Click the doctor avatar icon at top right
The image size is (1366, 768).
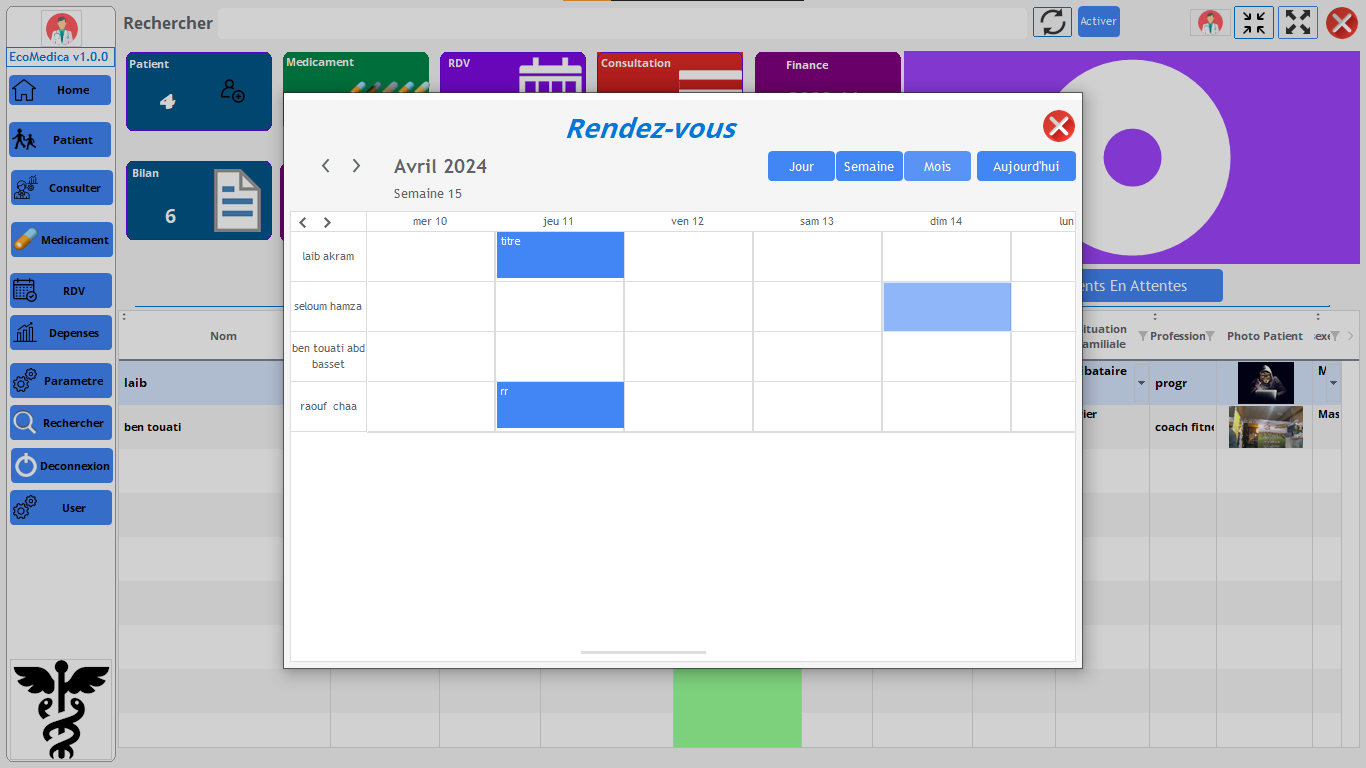1209,22
